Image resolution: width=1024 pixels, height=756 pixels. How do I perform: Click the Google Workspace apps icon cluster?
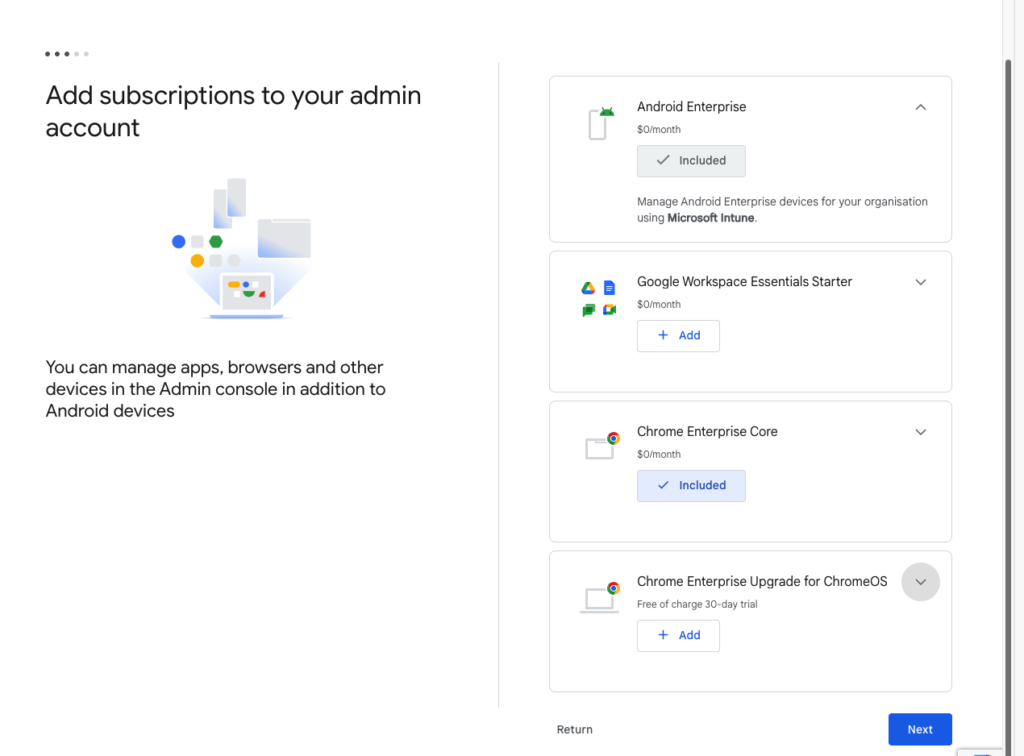[599, 298]
